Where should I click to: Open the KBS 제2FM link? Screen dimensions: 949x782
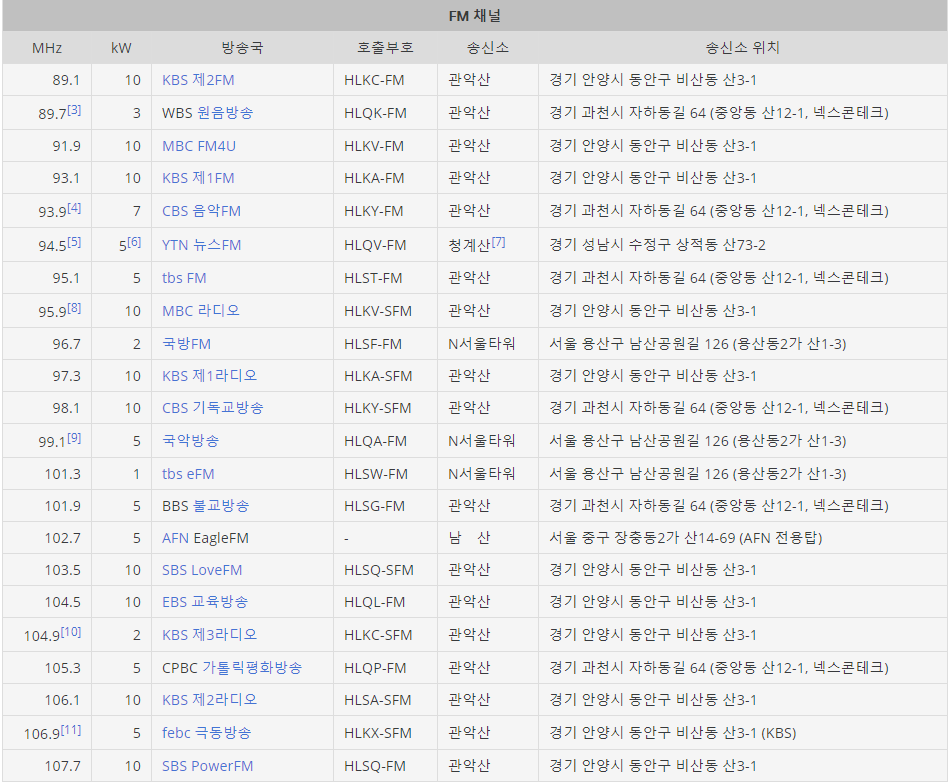coord(198,80)
